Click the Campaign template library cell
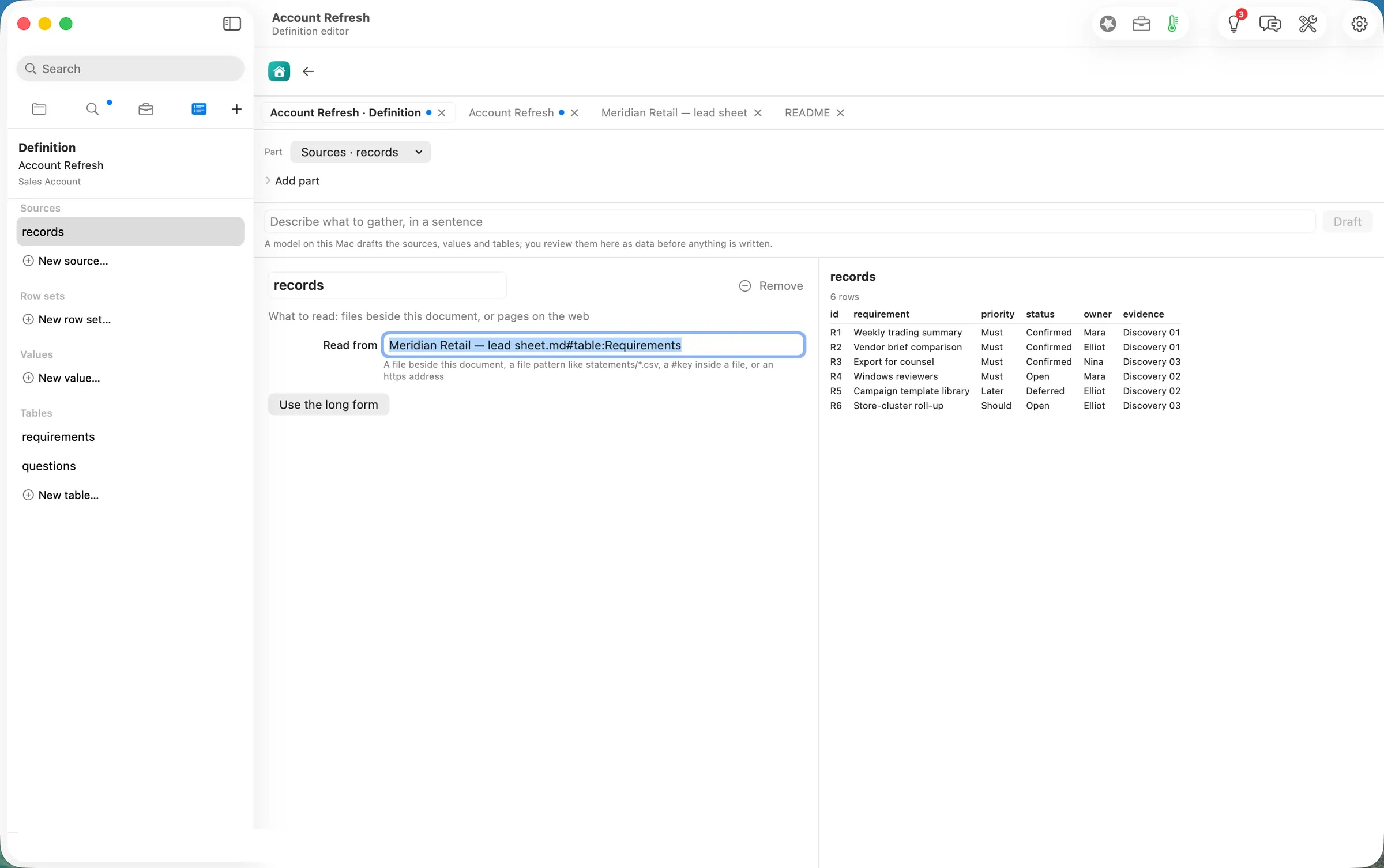The width and height of the screenshot is (1384, 868). [x=911, y=391]
